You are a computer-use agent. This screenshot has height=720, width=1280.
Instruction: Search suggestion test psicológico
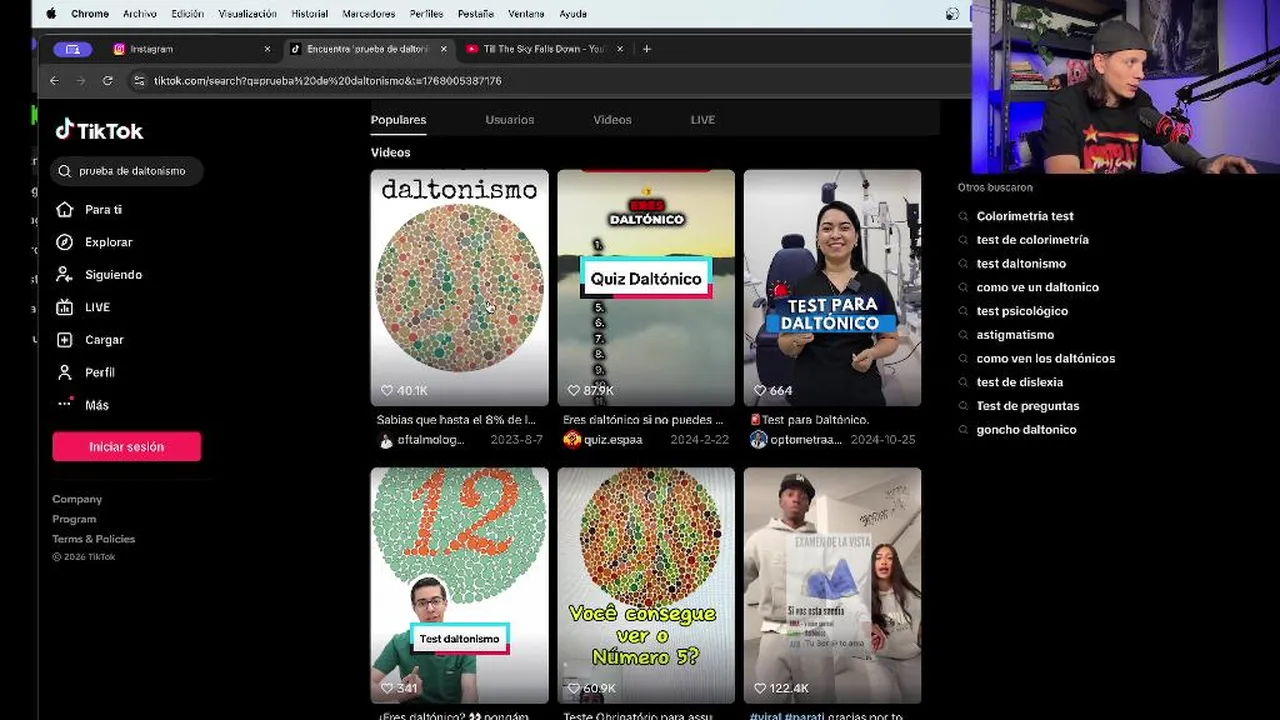1022,311
